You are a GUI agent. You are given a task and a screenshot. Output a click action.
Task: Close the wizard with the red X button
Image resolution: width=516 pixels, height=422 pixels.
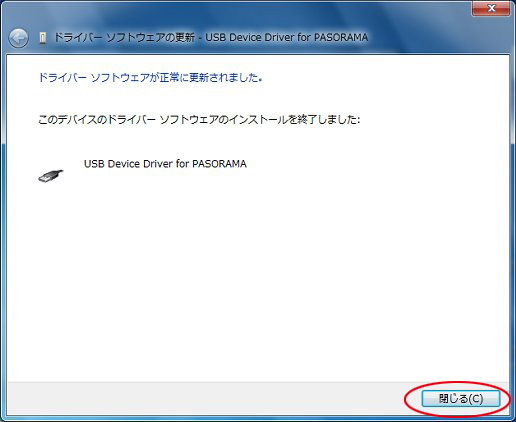(491, 8)
